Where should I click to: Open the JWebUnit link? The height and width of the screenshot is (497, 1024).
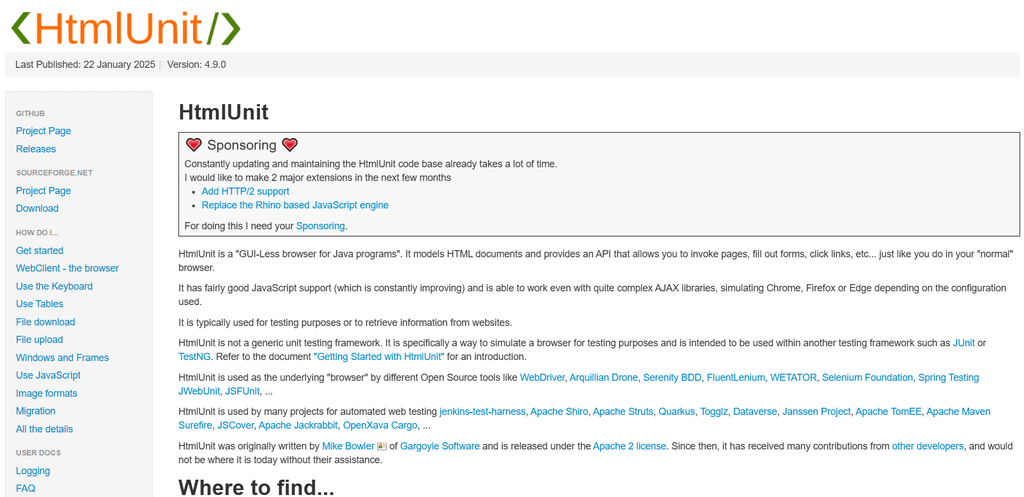199,391
